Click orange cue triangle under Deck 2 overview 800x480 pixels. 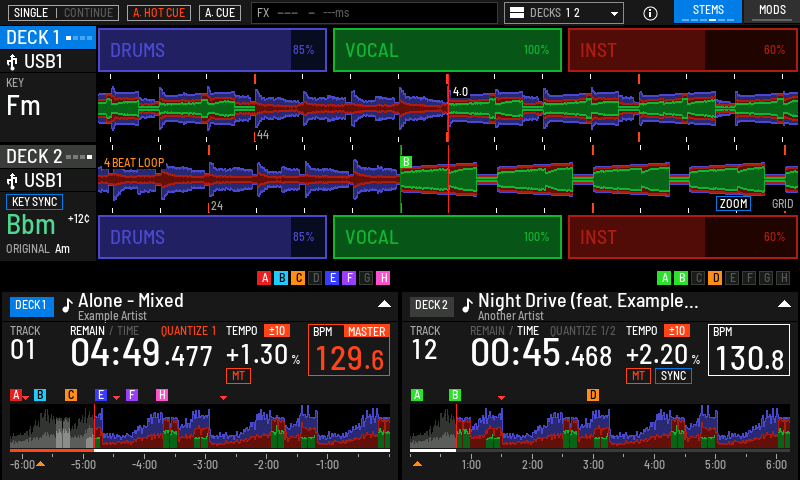point(417,464)
